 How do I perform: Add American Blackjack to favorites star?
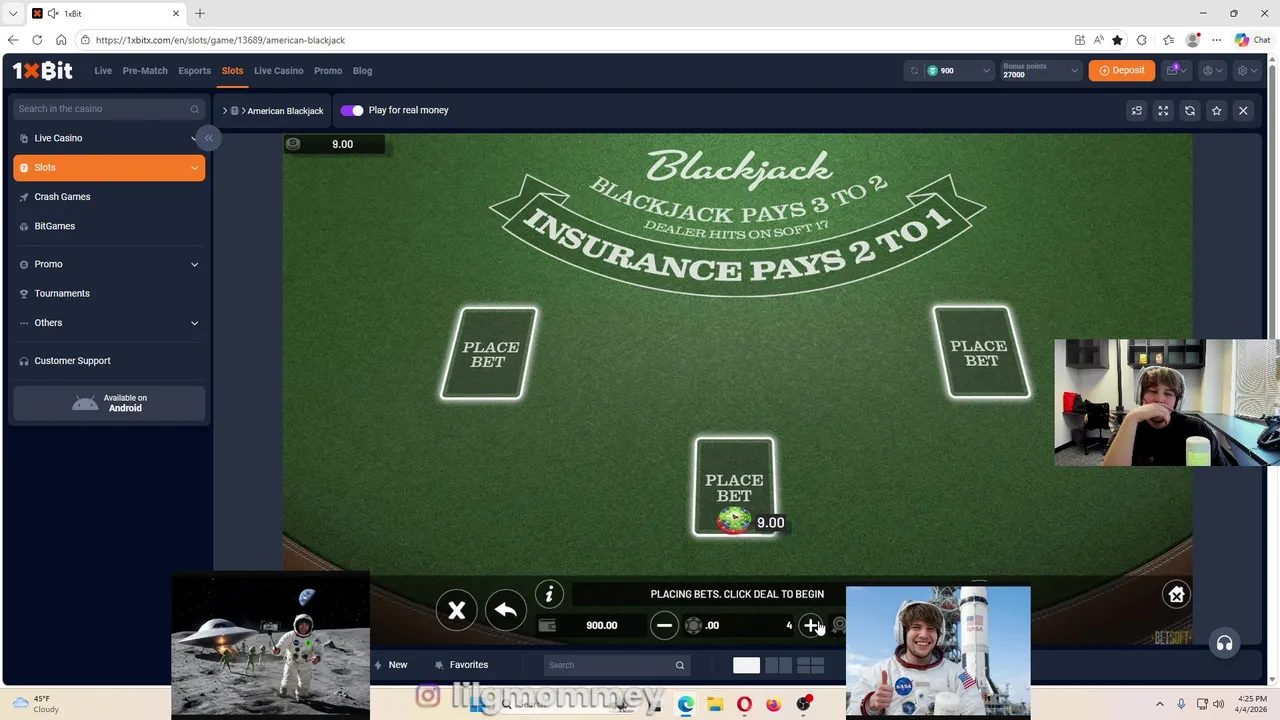[1216, 111]
